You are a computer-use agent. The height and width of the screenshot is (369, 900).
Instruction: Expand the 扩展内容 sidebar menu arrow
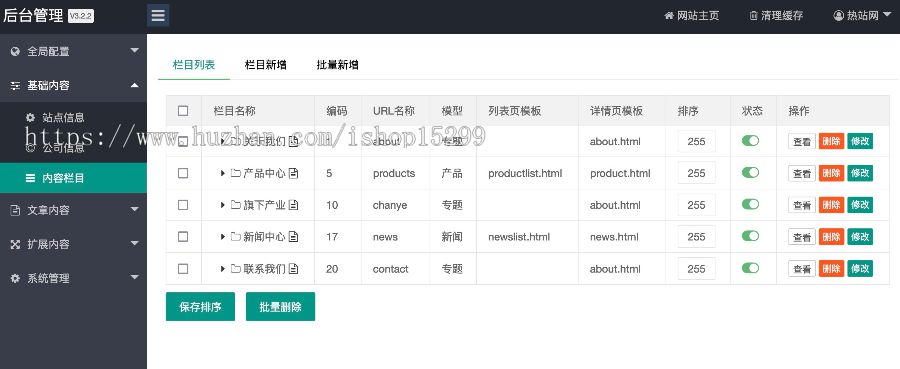tap(134, 243)
